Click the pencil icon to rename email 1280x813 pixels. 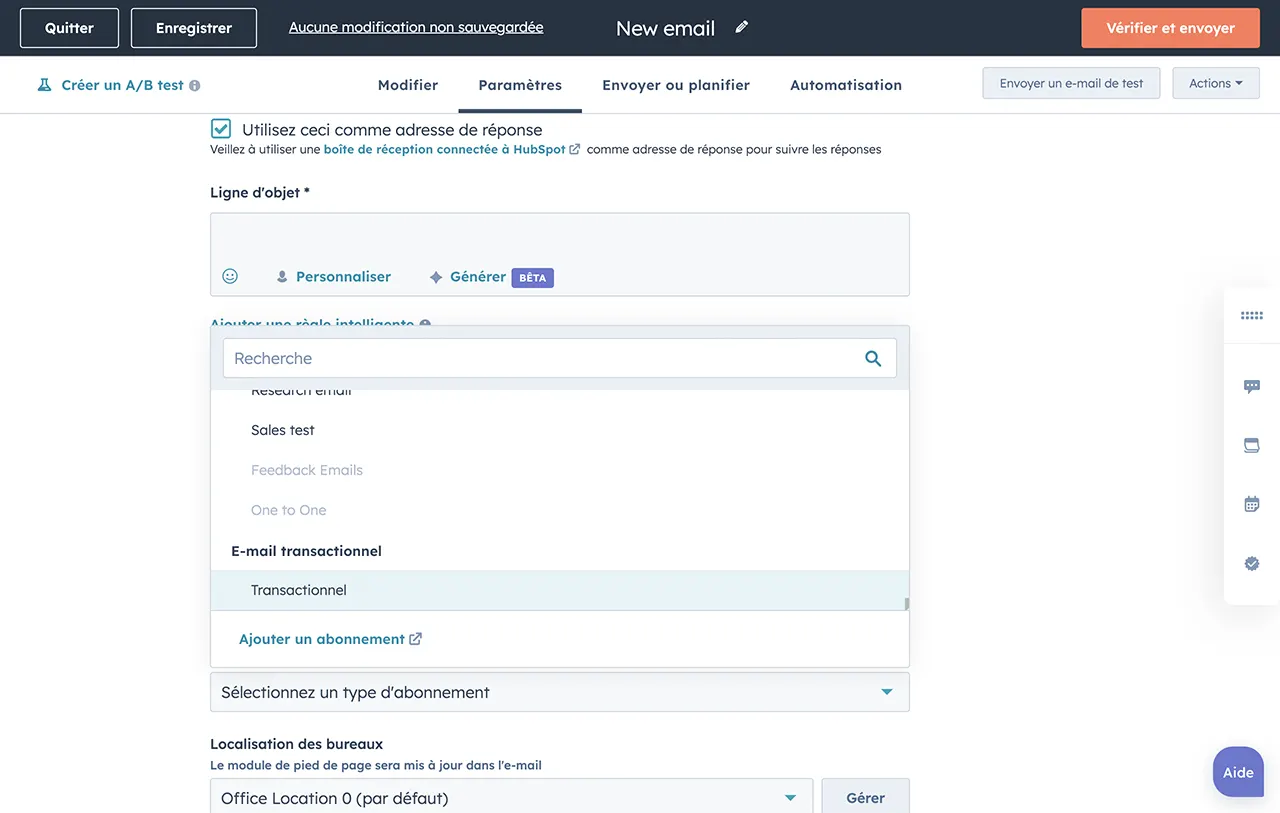click(x=741, y=27)
